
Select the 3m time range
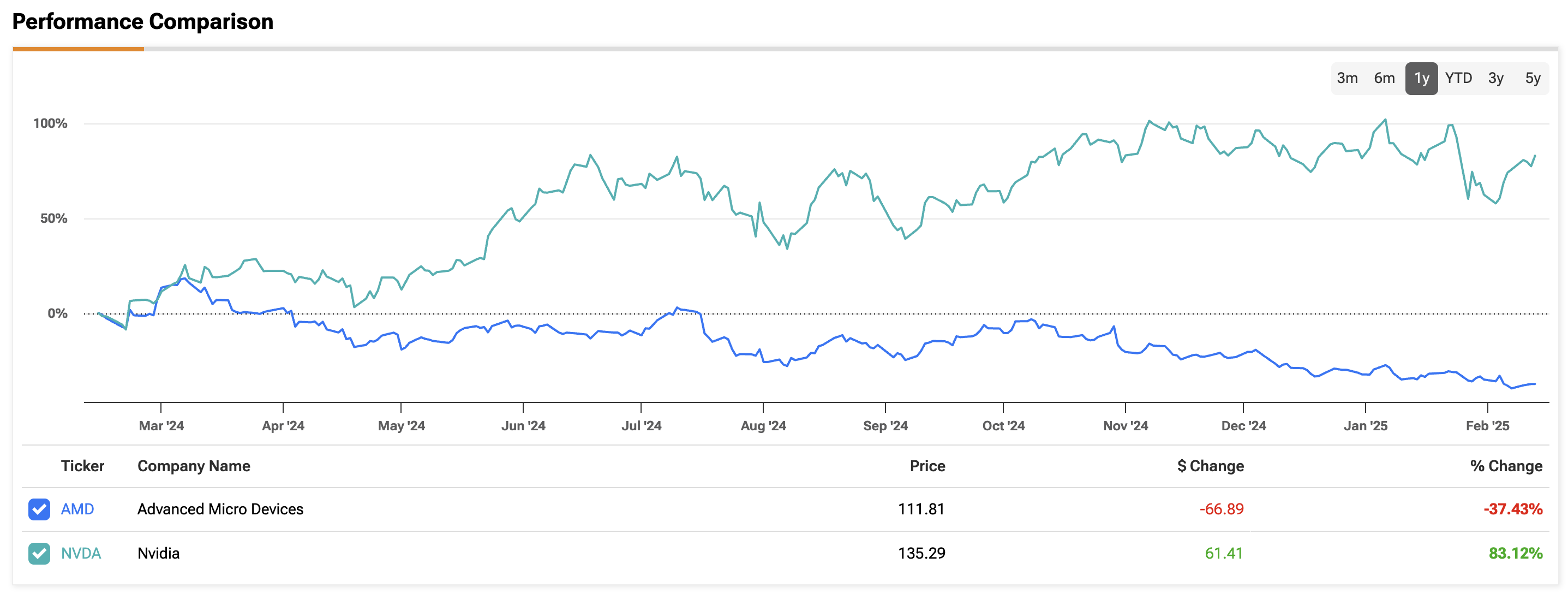(x=1347, y=78)
